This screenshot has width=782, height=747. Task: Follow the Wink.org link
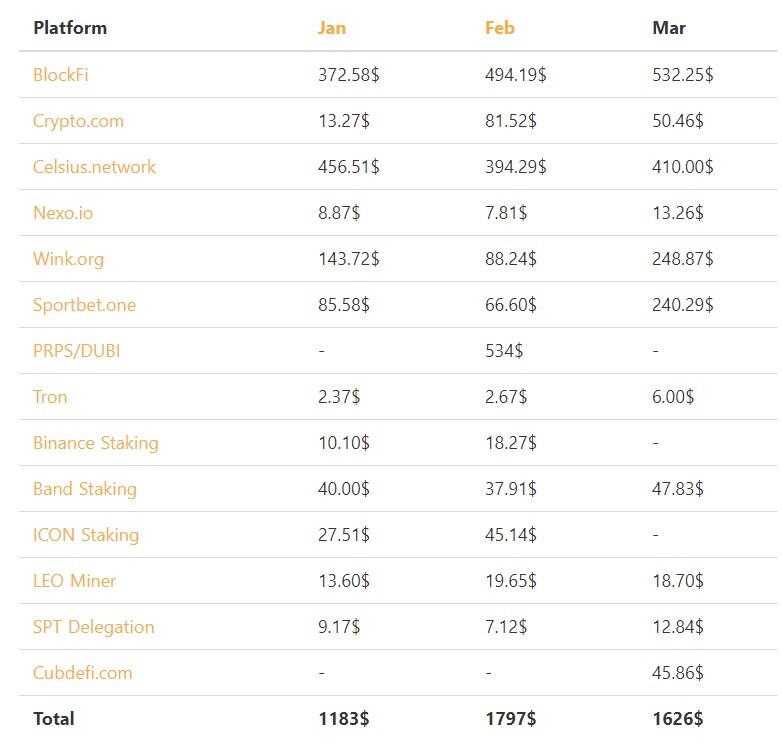[x=68, y=259]
